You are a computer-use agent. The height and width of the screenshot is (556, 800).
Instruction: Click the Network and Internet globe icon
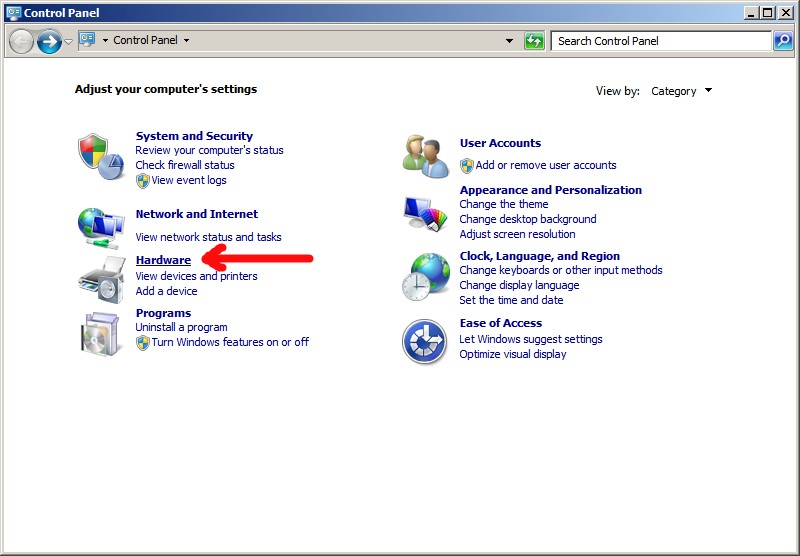[101, 228]
